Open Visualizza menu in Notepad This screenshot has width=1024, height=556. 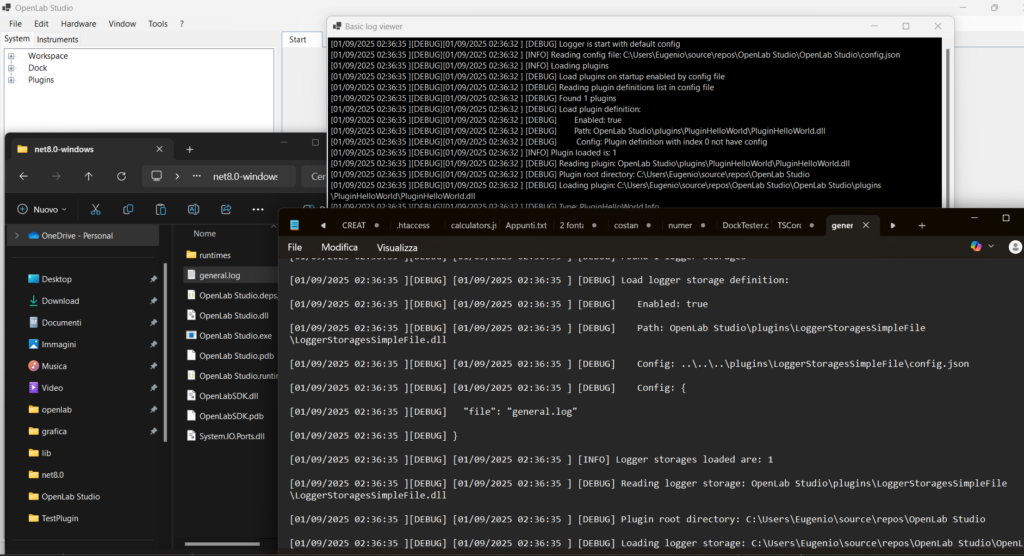point(397,248)
